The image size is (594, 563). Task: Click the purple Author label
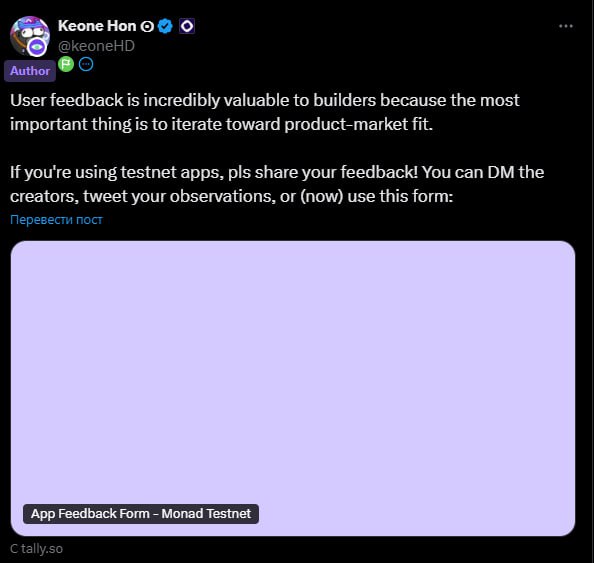30,71
